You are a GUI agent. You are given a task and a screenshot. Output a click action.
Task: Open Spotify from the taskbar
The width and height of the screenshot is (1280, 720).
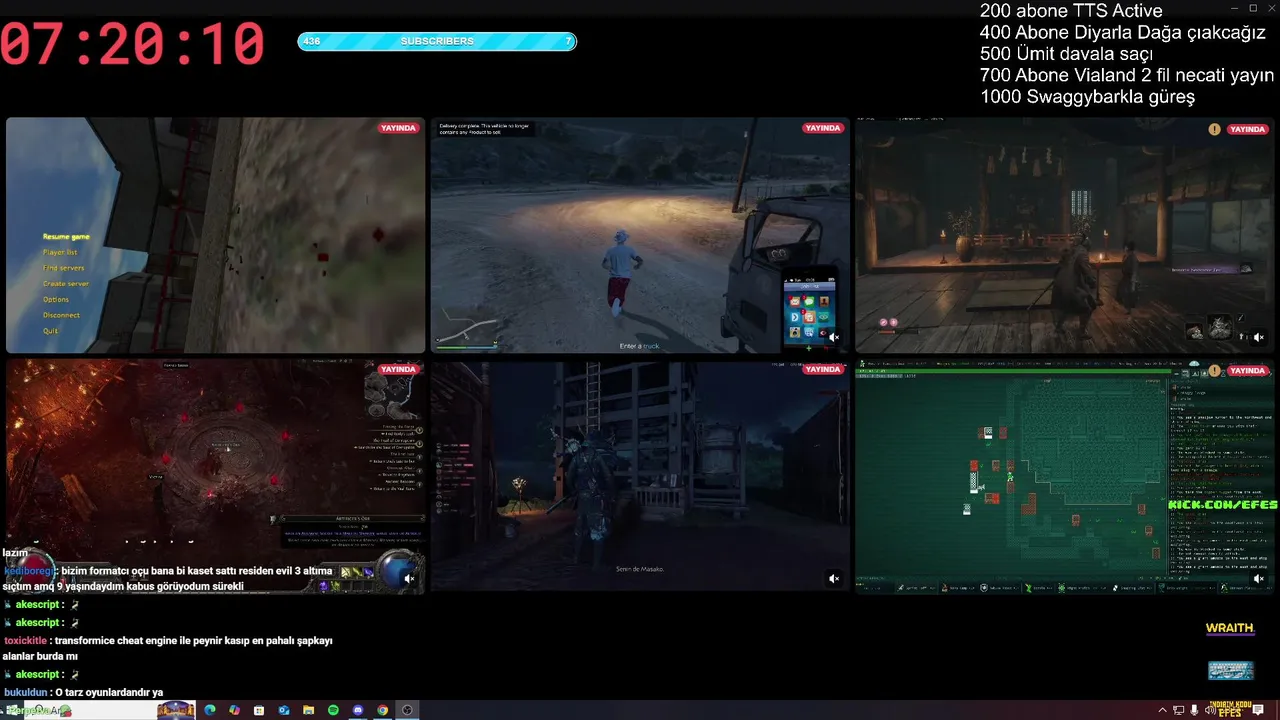tap(333, 710)
